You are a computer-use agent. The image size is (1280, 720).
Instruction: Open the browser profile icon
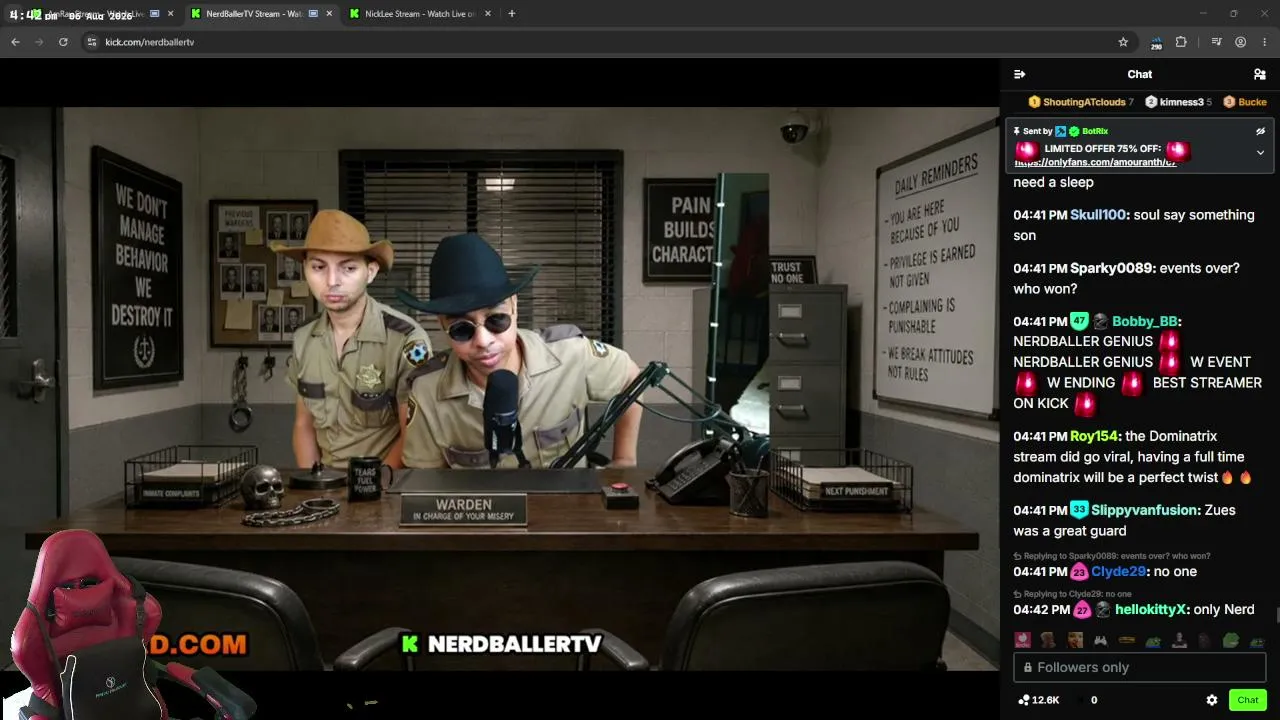coord(1240,42)
